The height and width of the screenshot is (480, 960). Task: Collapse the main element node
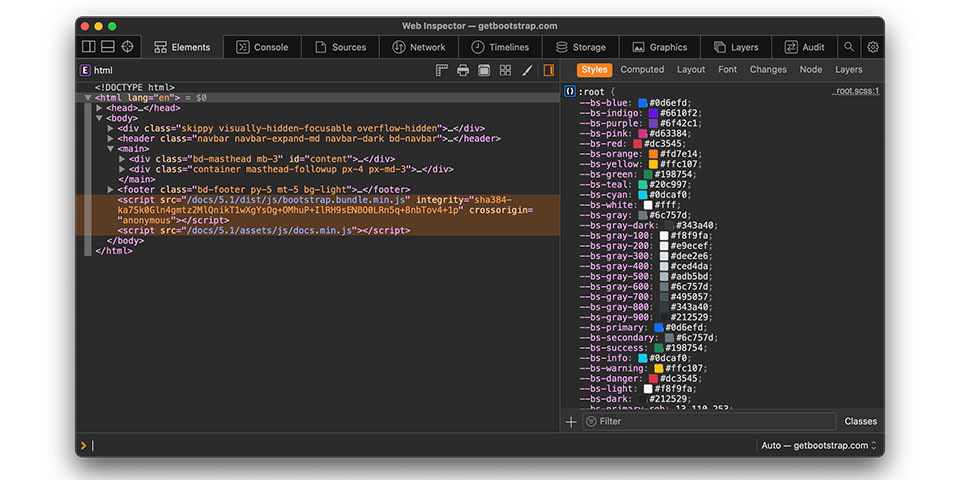pos(111,149)
